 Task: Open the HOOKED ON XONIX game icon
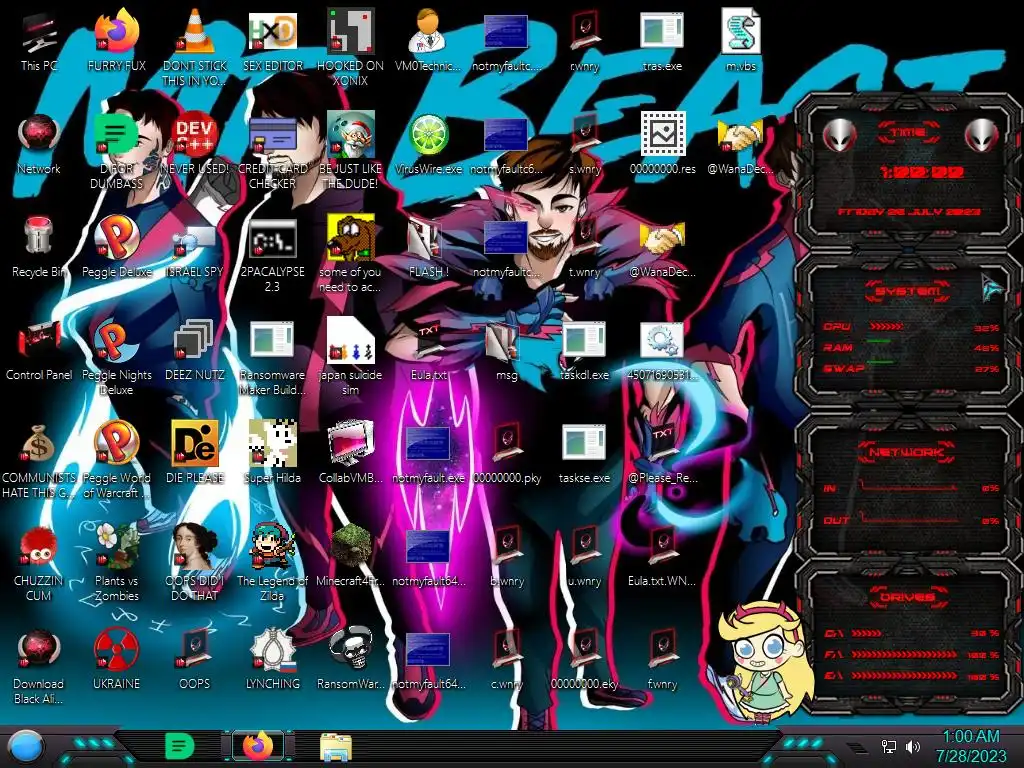pyautogui.click(x=350, y=47)
